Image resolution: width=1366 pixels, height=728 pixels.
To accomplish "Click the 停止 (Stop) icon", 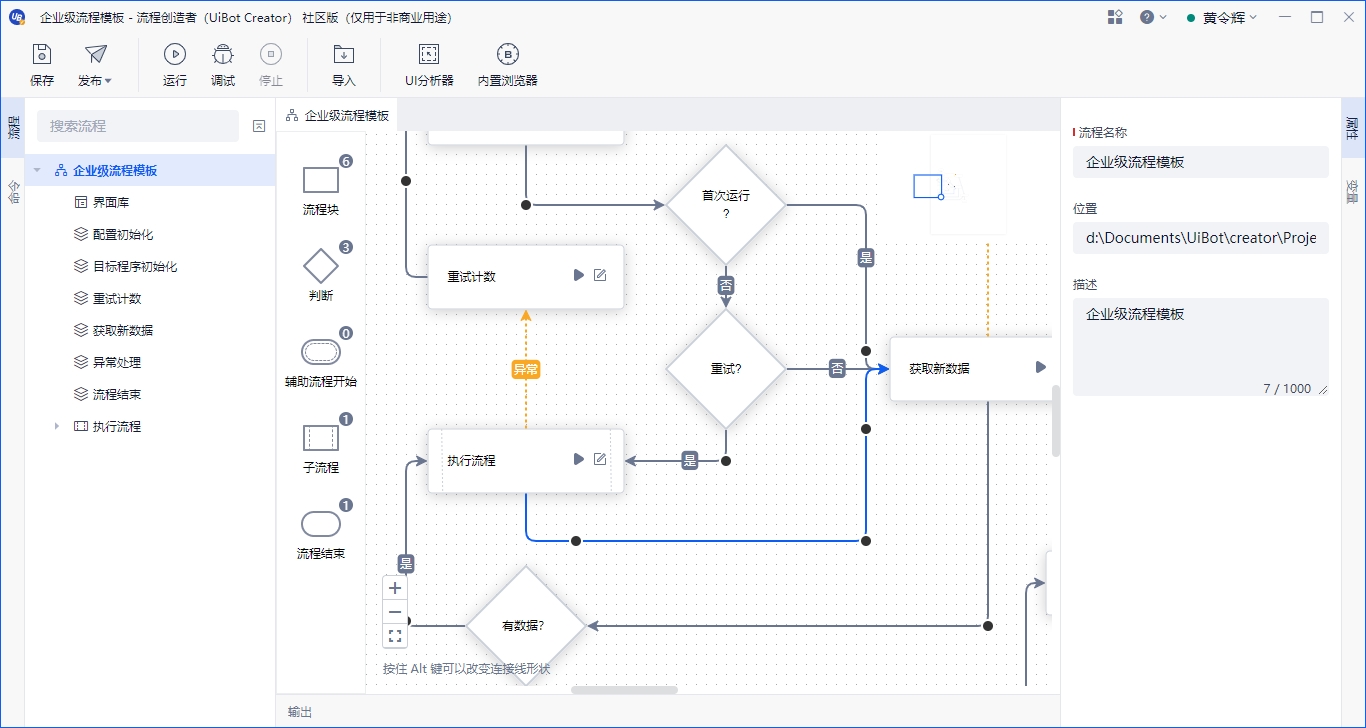I will click(271, 55).
